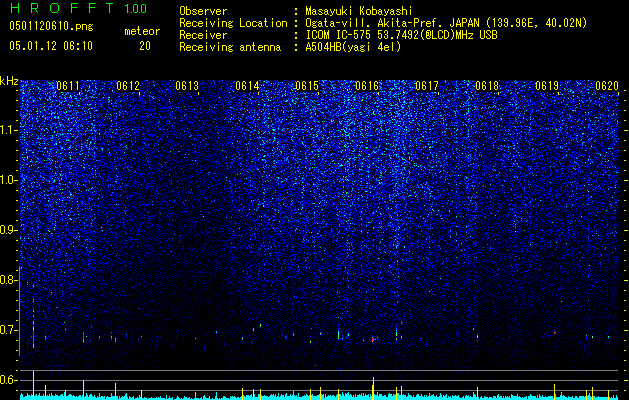Click the A504HB(yagi 4el) antenna text
This screenshot has height=400, width=629.
(353, 47)
